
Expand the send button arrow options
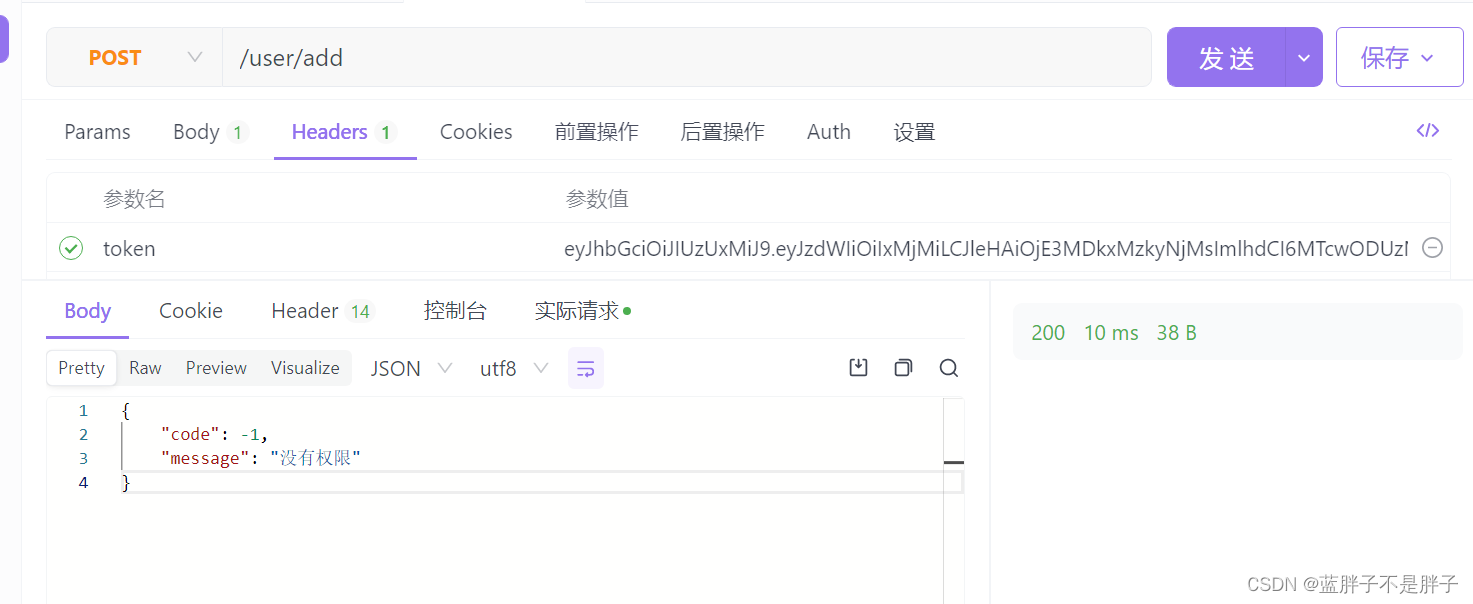pyautogui.click(x=1304, y=58)
